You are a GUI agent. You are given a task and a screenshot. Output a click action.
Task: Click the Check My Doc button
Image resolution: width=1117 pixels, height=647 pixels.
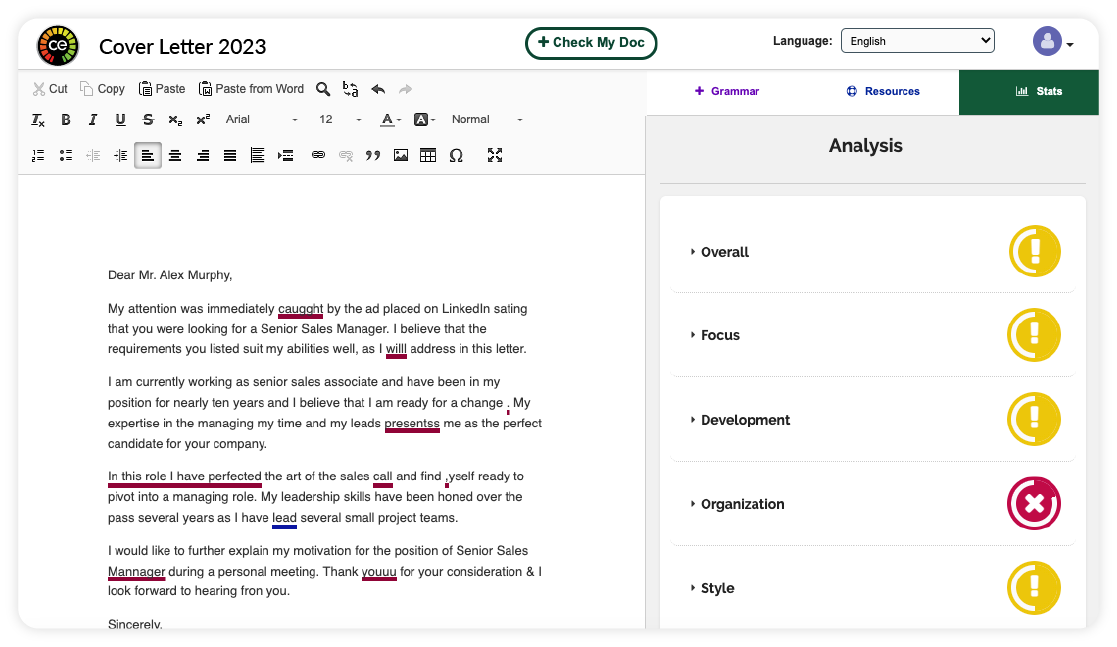[591, 43]
